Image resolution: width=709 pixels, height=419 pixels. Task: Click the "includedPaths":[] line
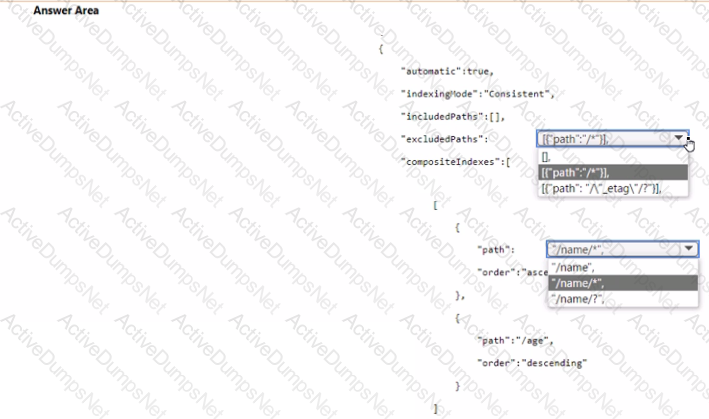click(453, 117)
